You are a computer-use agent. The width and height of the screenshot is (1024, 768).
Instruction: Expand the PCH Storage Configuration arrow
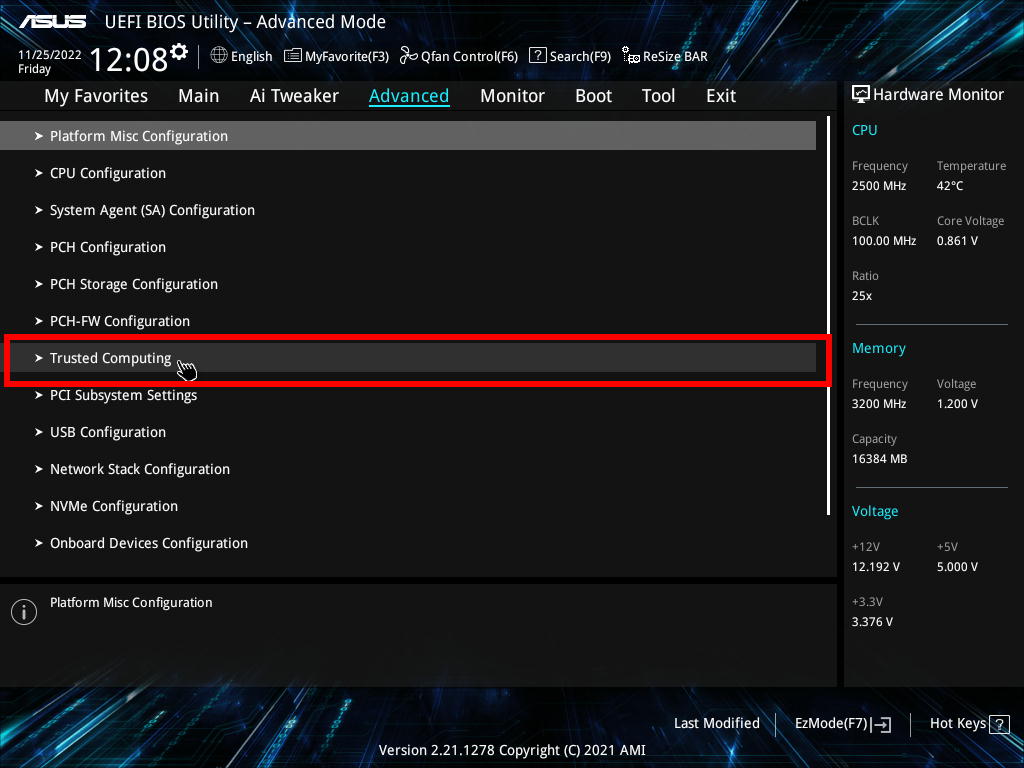pyautogui.click(x=39, y=284)
